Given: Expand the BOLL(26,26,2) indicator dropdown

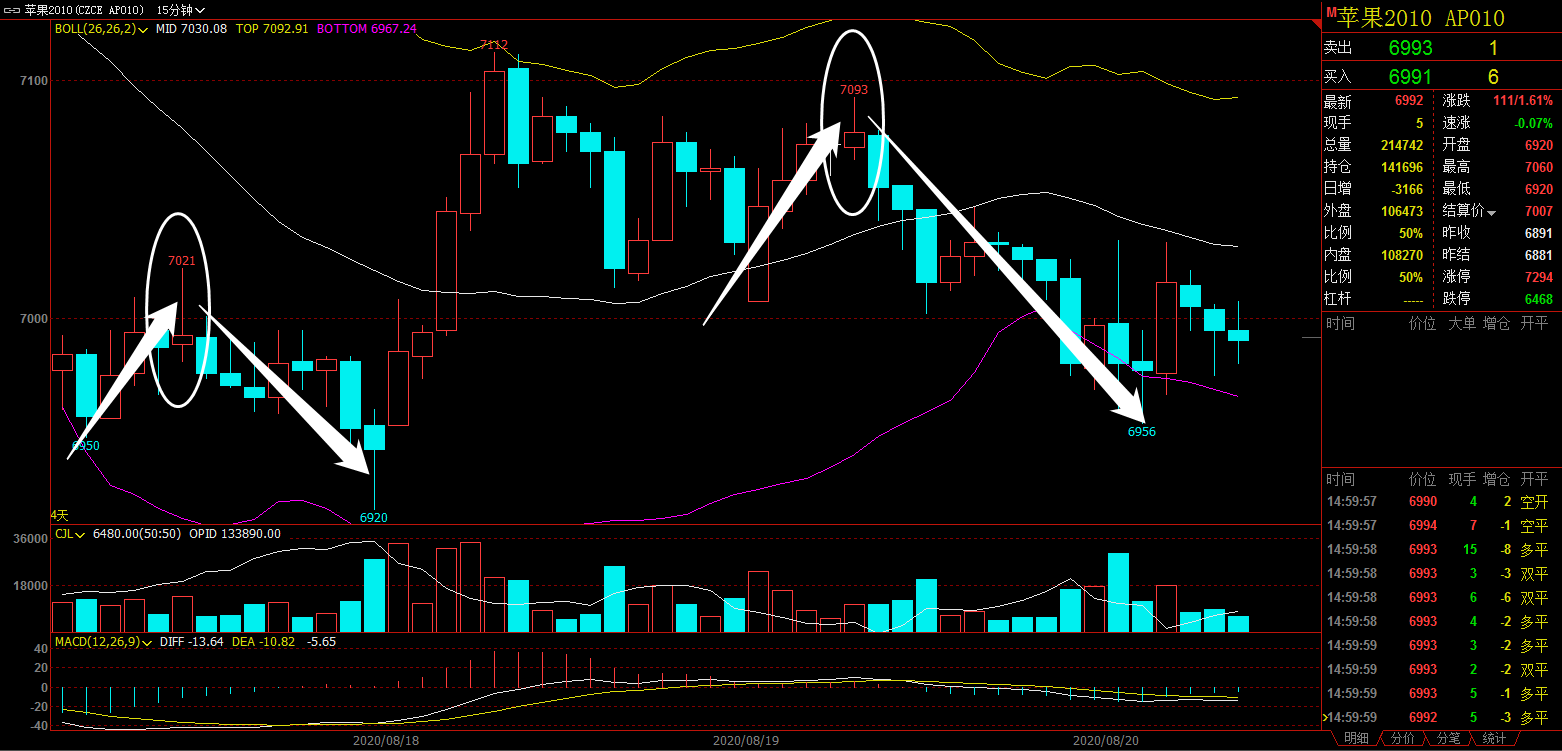Looking at the screenshot, I should point(144,30).
